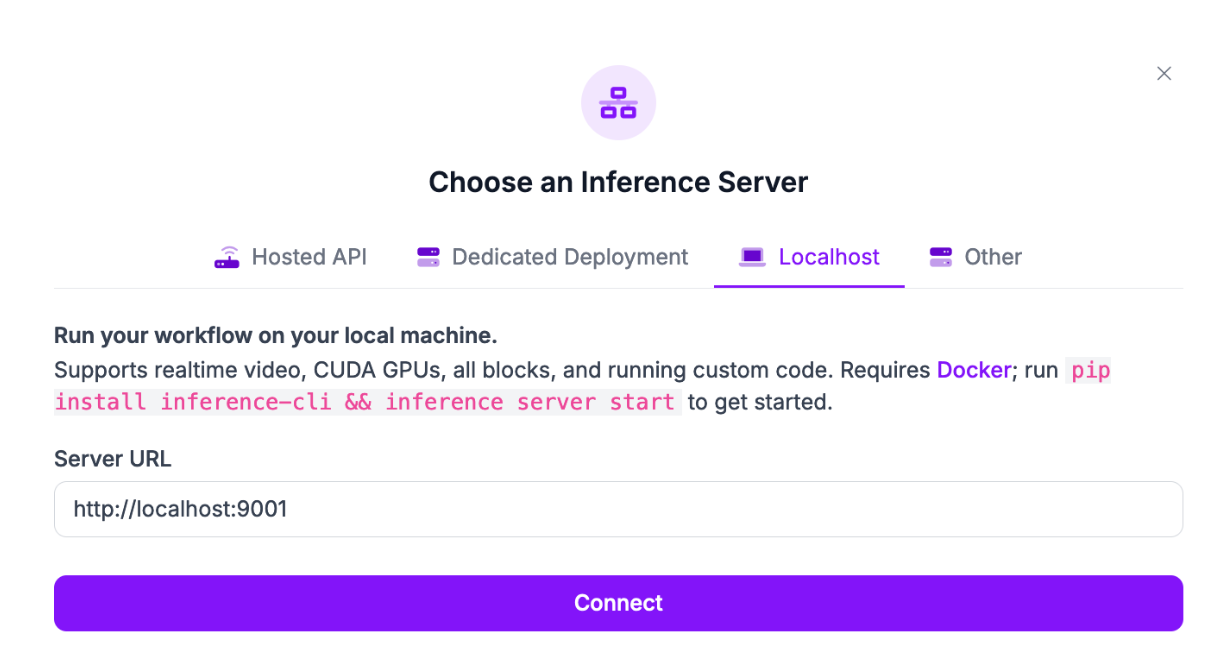Go to the Other tab

(992, 257)
